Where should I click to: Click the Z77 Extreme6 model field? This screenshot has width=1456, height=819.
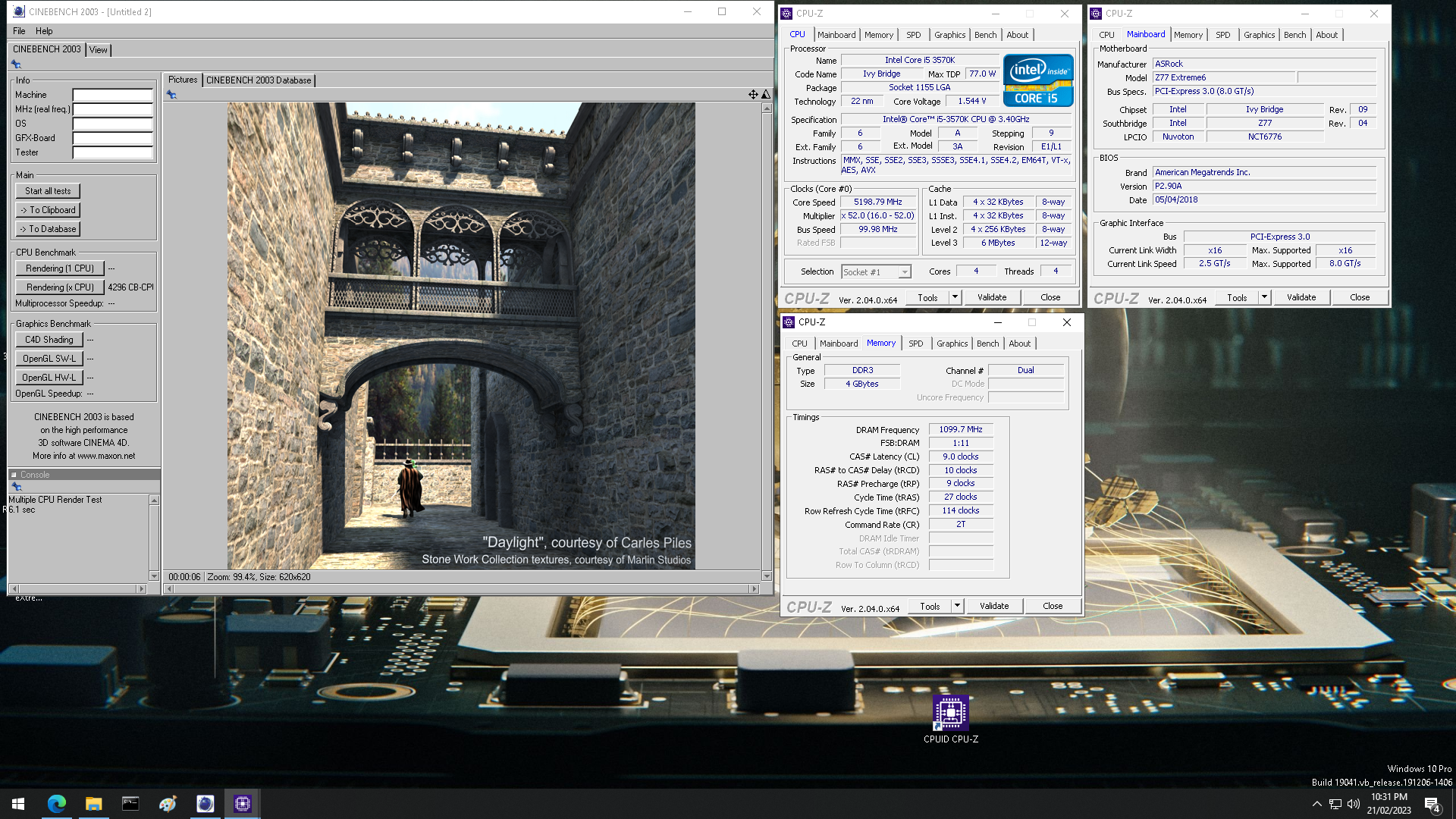[x=1224, y=77]
